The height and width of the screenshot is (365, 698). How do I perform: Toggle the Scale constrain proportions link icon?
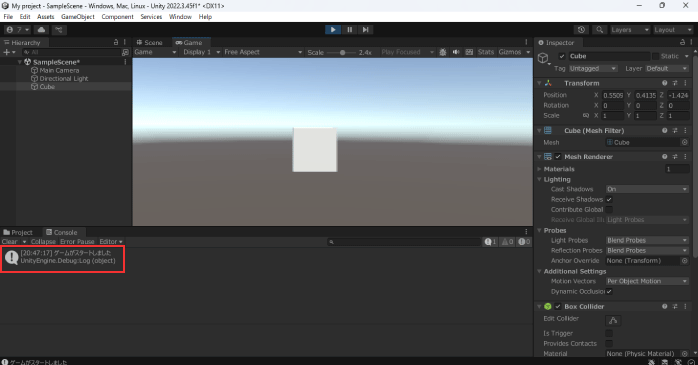pyautogui.click(x=586, y=116)
